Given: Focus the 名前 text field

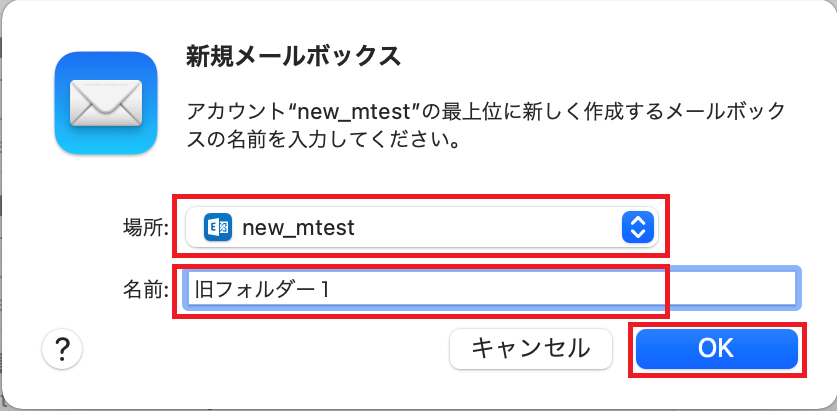Looking at the screenshot, I should click(x=492, y=288).
